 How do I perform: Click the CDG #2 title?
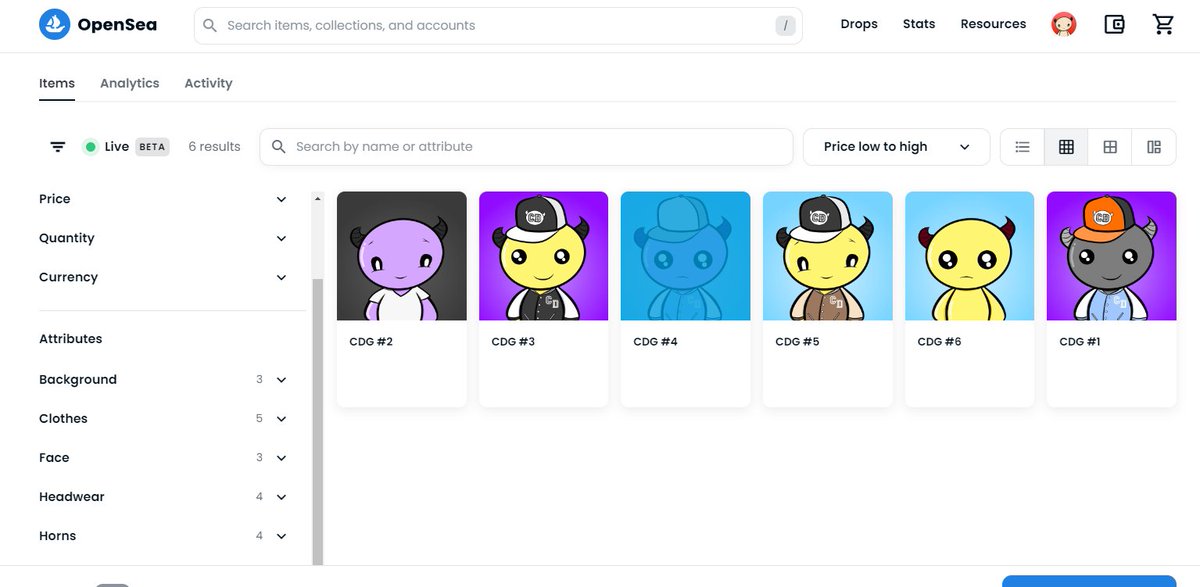point(371,342)
